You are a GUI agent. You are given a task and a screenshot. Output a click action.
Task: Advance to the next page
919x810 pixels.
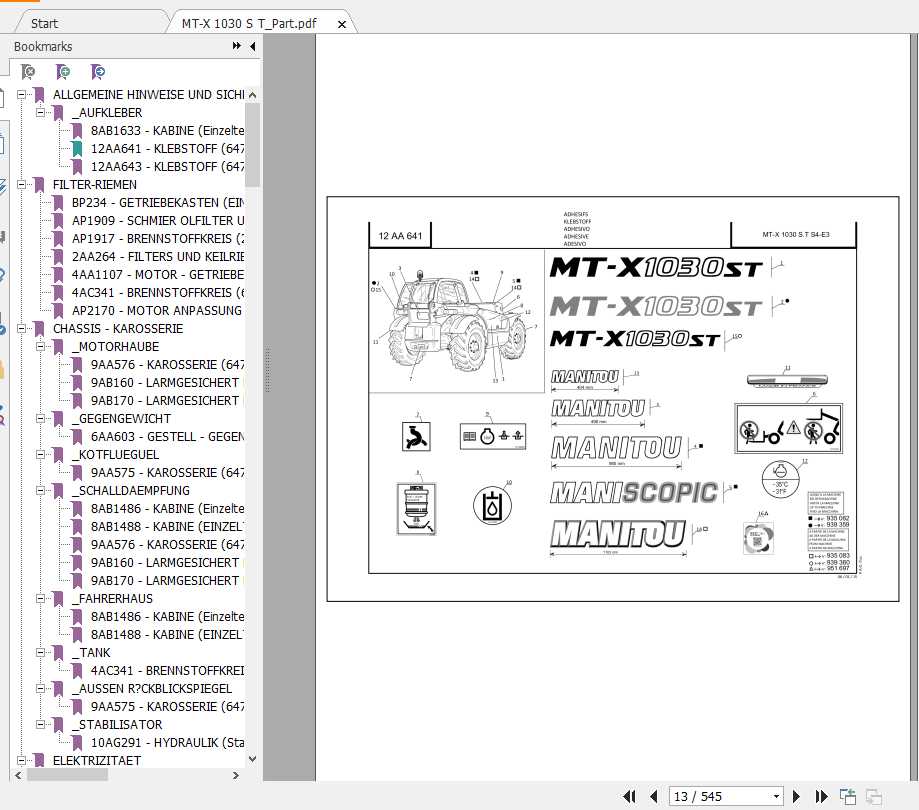click(797, 797)
